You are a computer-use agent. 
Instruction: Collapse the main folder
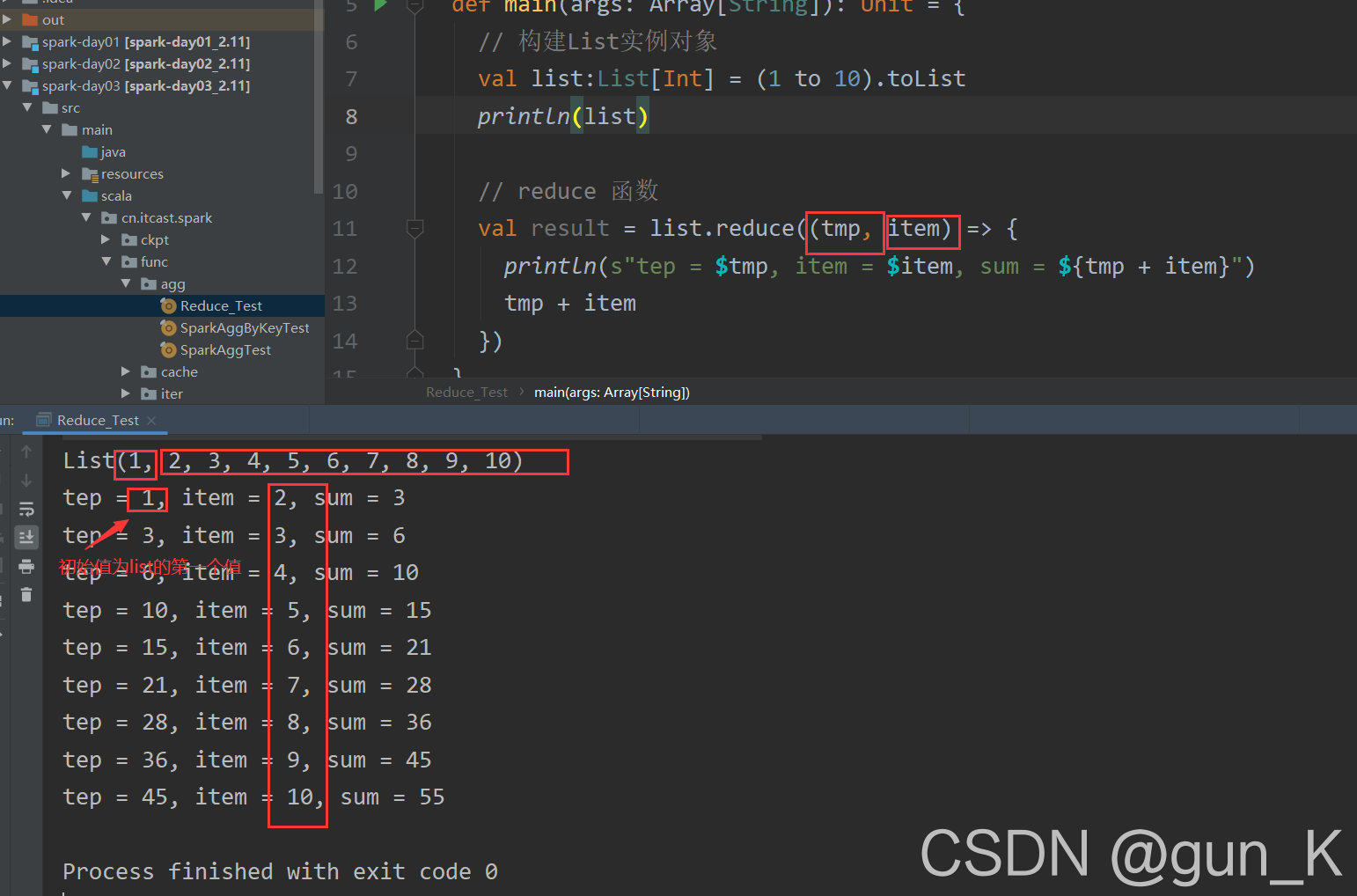pyautogui.click(x=47, y=129)
